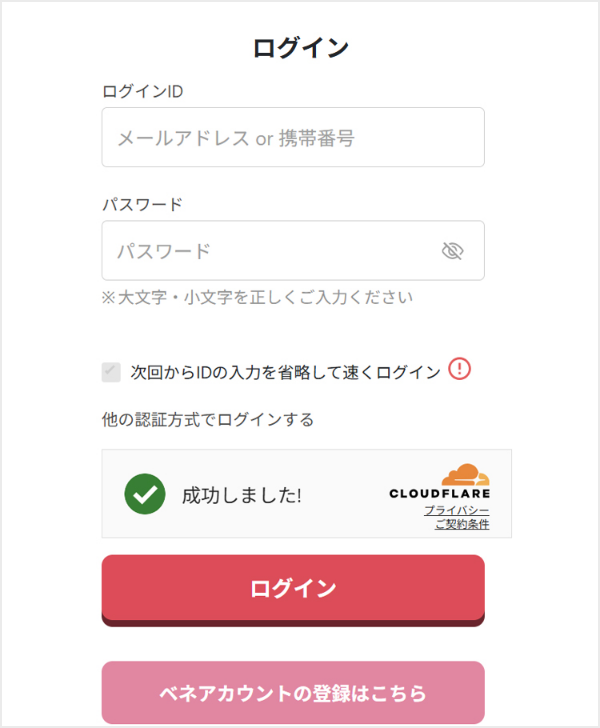
Task: Click the green success checkmark icon
Action: pos(145,494)
